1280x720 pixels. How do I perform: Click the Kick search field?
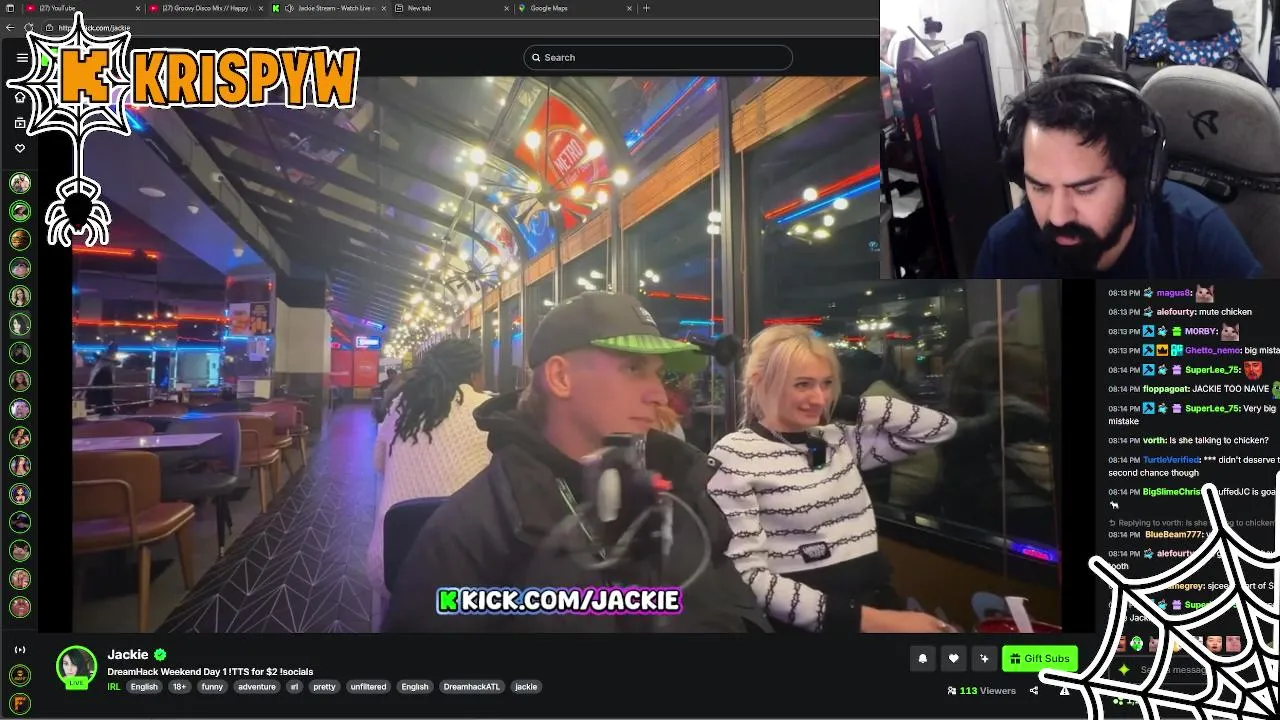(x=658, y=57)
